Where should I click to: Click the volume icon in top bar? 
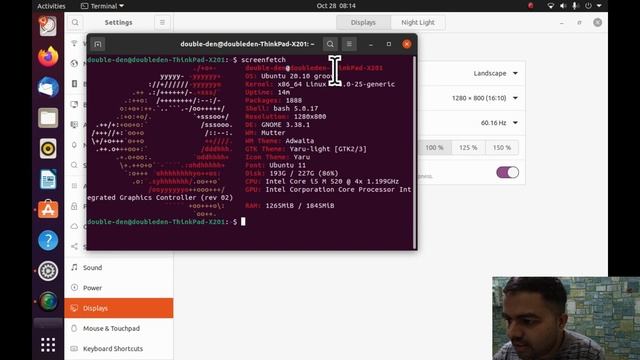click(x=563, y=6)
